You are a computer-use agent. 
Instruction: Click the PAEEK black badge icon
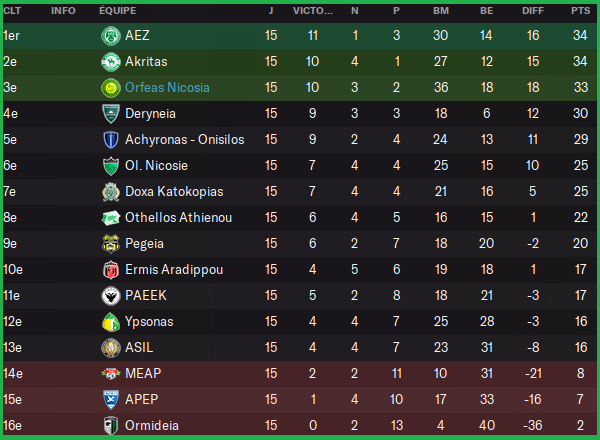point(110,295)
